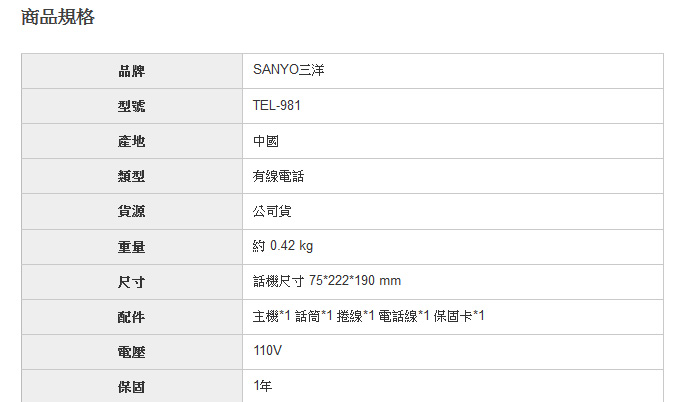
Task: Select the 配件 label cell
Action: pos(132,317)
